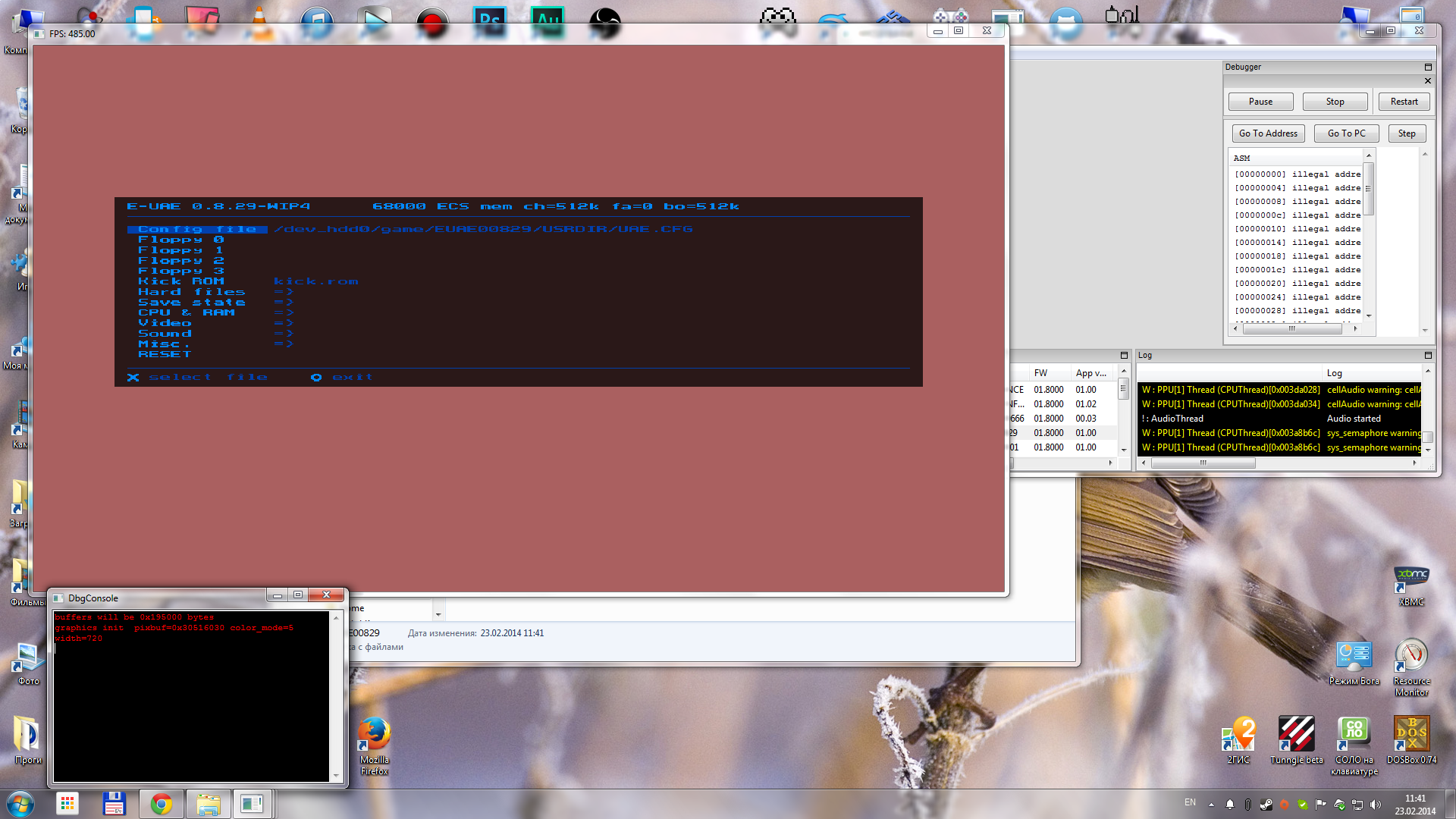This screenshot has height=819, width=1456.
Task: Open the Go To Address dialog
Action: pos(1268,133)
